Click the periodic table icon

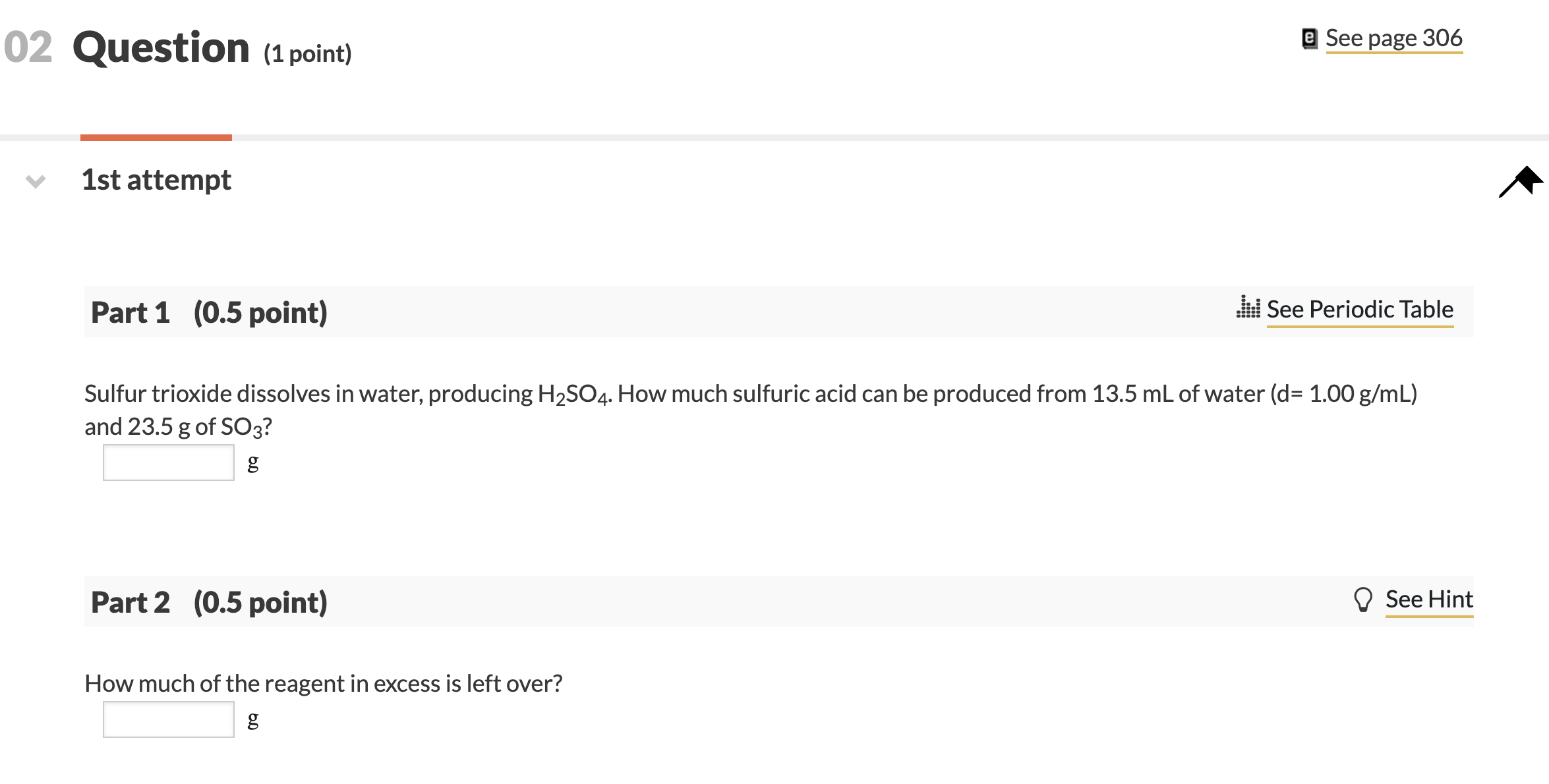1248,308
